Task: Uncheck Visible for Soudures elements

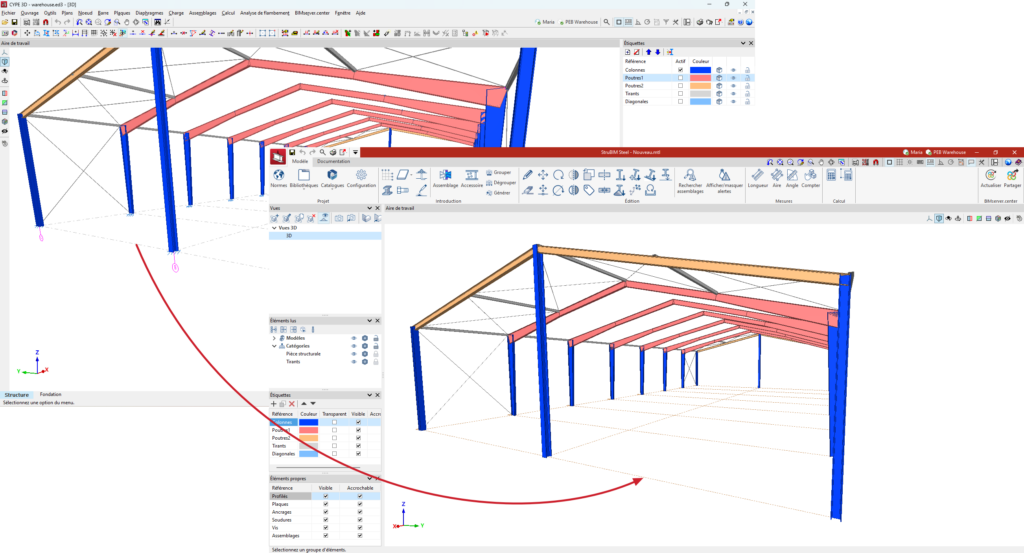Action: [325, 519]
